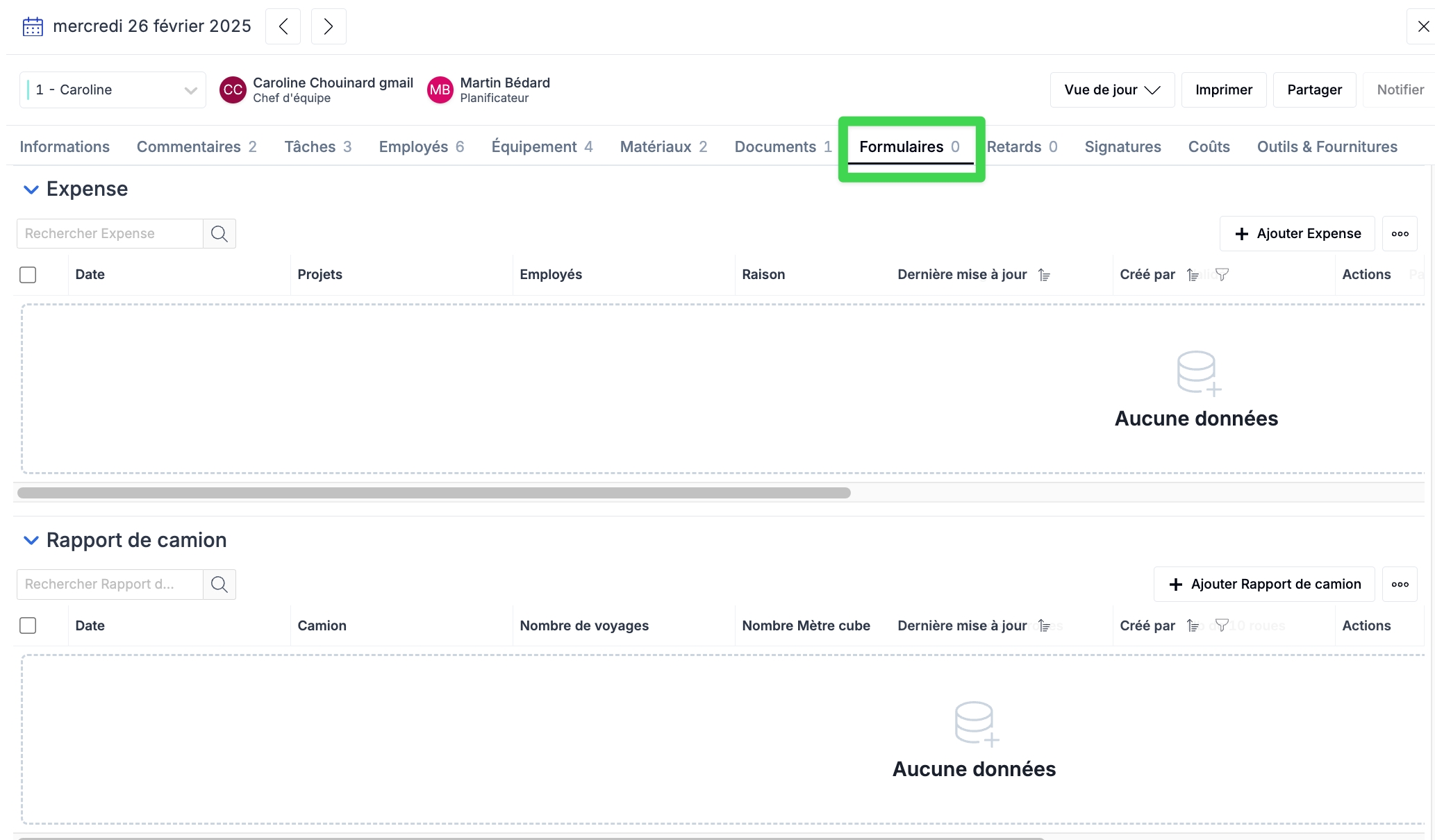The image size is (1435, 840).
Task: Click the Expense search magnifier icon
Action: tap(219, 234)
